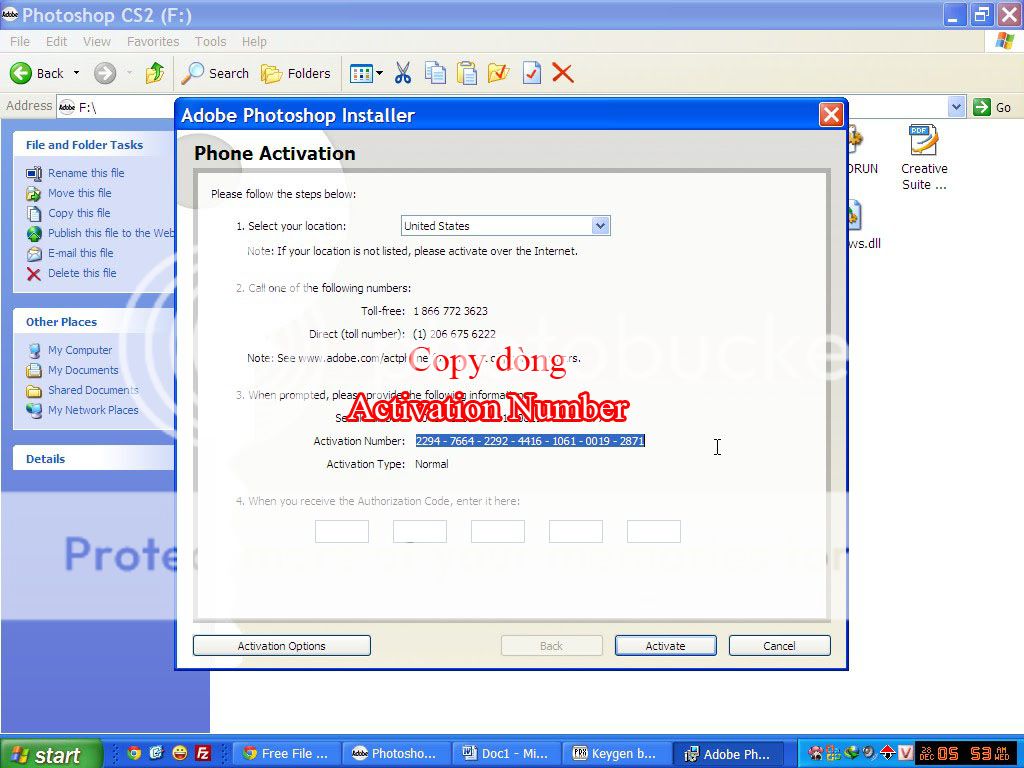This screenshot has height=768, width=1024.
Task: Expand the Address bar dropdown
Action: click(x=956, y=107)
